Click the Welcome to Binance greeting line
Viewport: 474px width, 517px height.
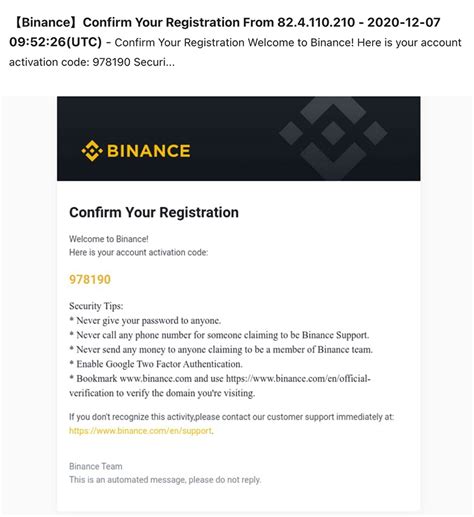point(109,239)
